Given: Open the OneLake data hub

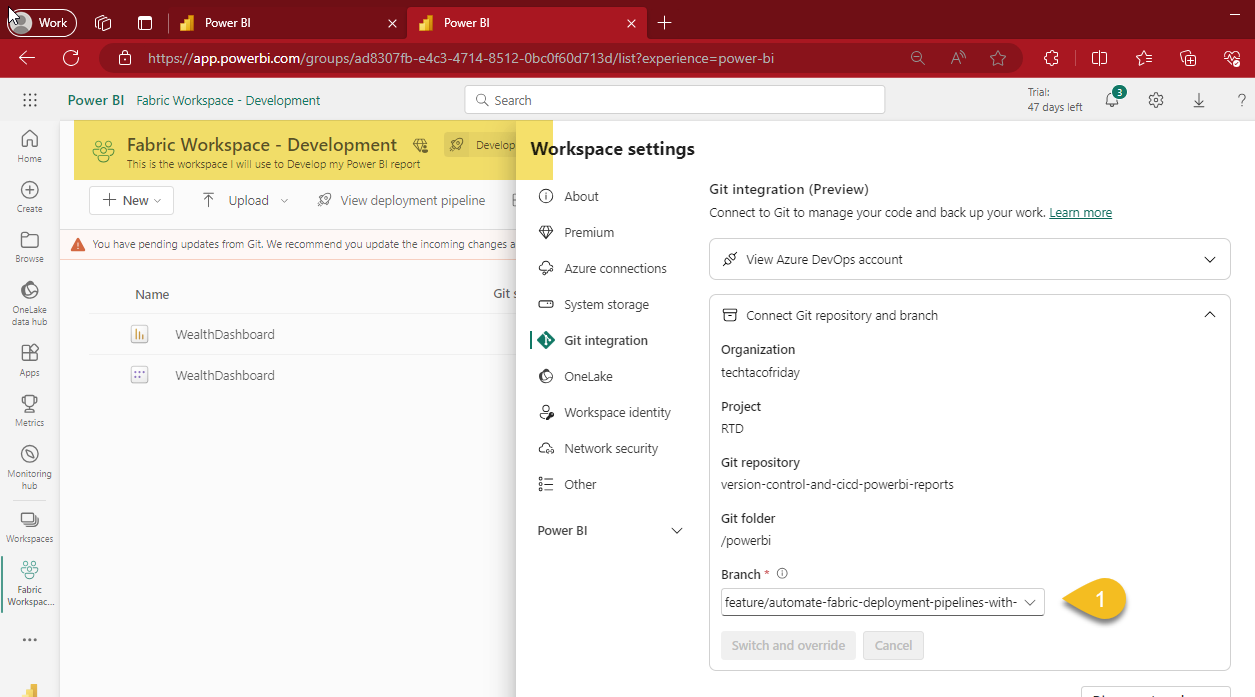Looking at the screenshot, I should tap(29, 300).
